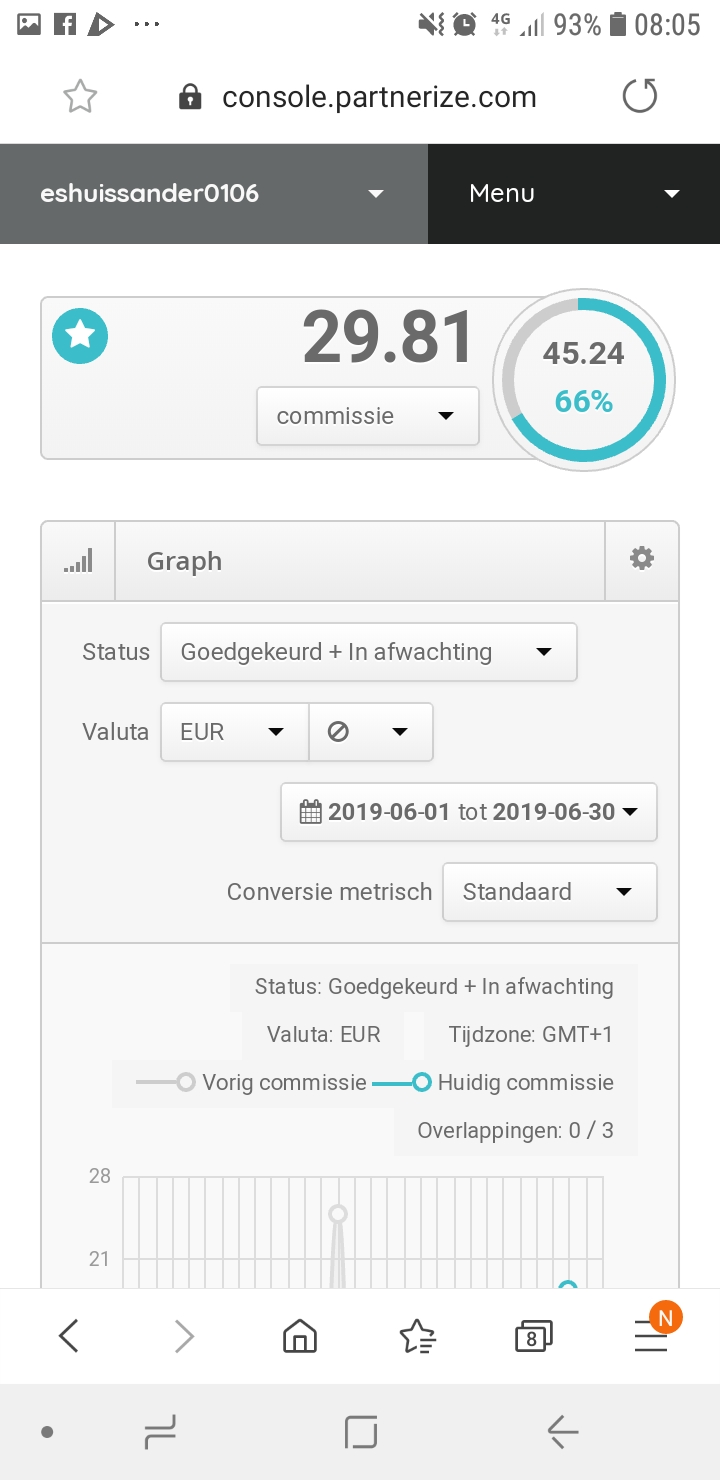Toggle the Huidig commissie legend series

click(493, 1082)
